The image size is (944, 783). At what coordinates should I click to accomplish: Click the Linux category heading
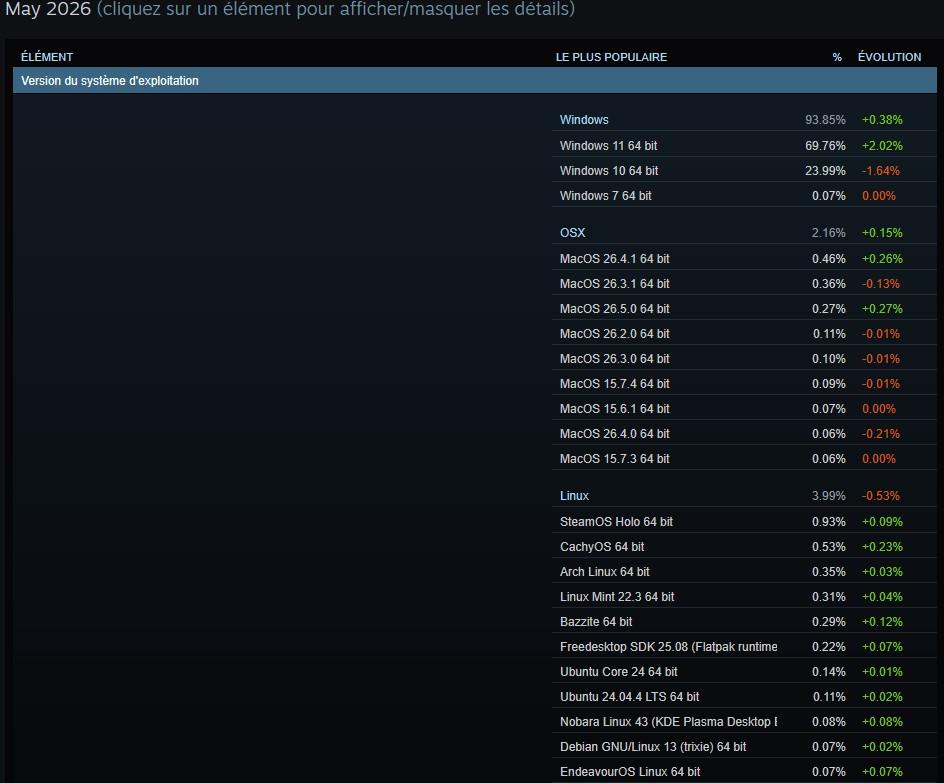574,496
